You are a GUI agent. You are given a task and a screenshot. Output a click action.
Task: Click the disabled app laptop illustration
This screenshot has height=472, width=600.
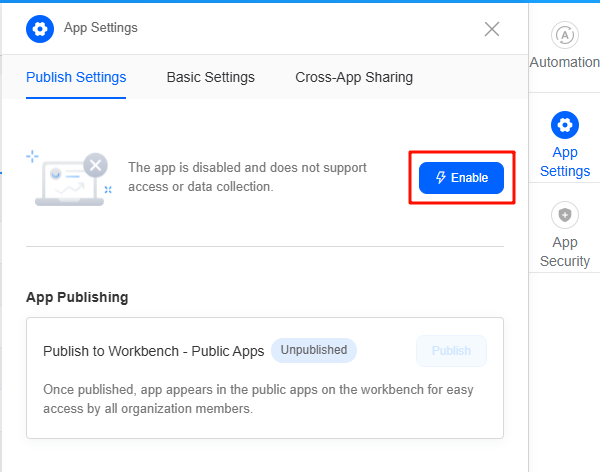[x=70, y=179]
